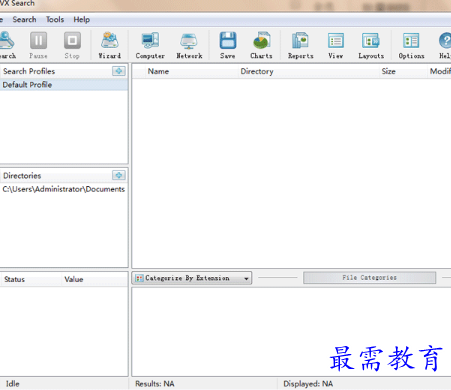Click the Pause toolbar button
Screen dimensions: 451x390
tap(38, 45)
